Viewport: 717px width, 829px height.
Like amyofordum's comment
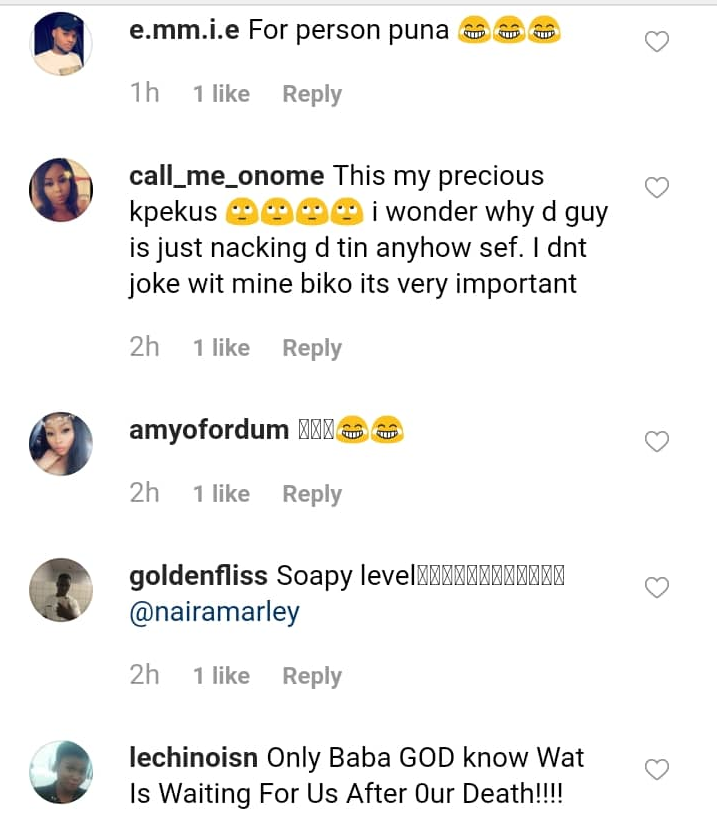click(x=656, y=442)
